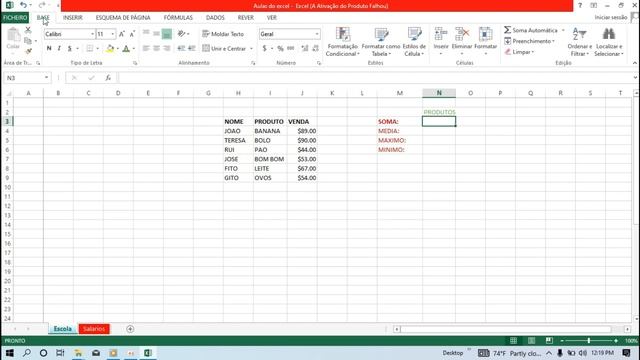This screenshot has width=640, height=360.
Task: Decrease font size with A down icon
Action: click(132, 34)
